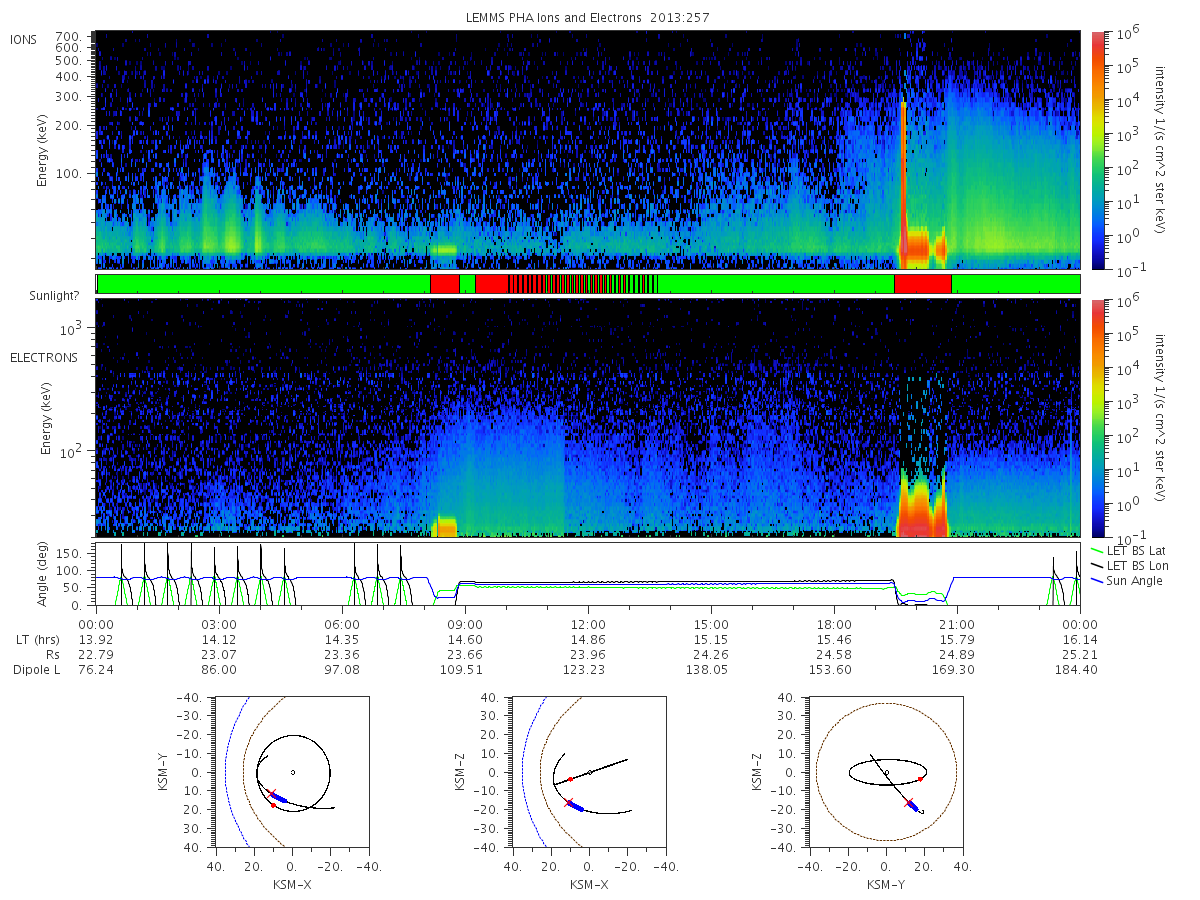Click the small planet circle in KSM-X/KSM-Y plot
The image size is (1200, 900).
coord(293,772)
